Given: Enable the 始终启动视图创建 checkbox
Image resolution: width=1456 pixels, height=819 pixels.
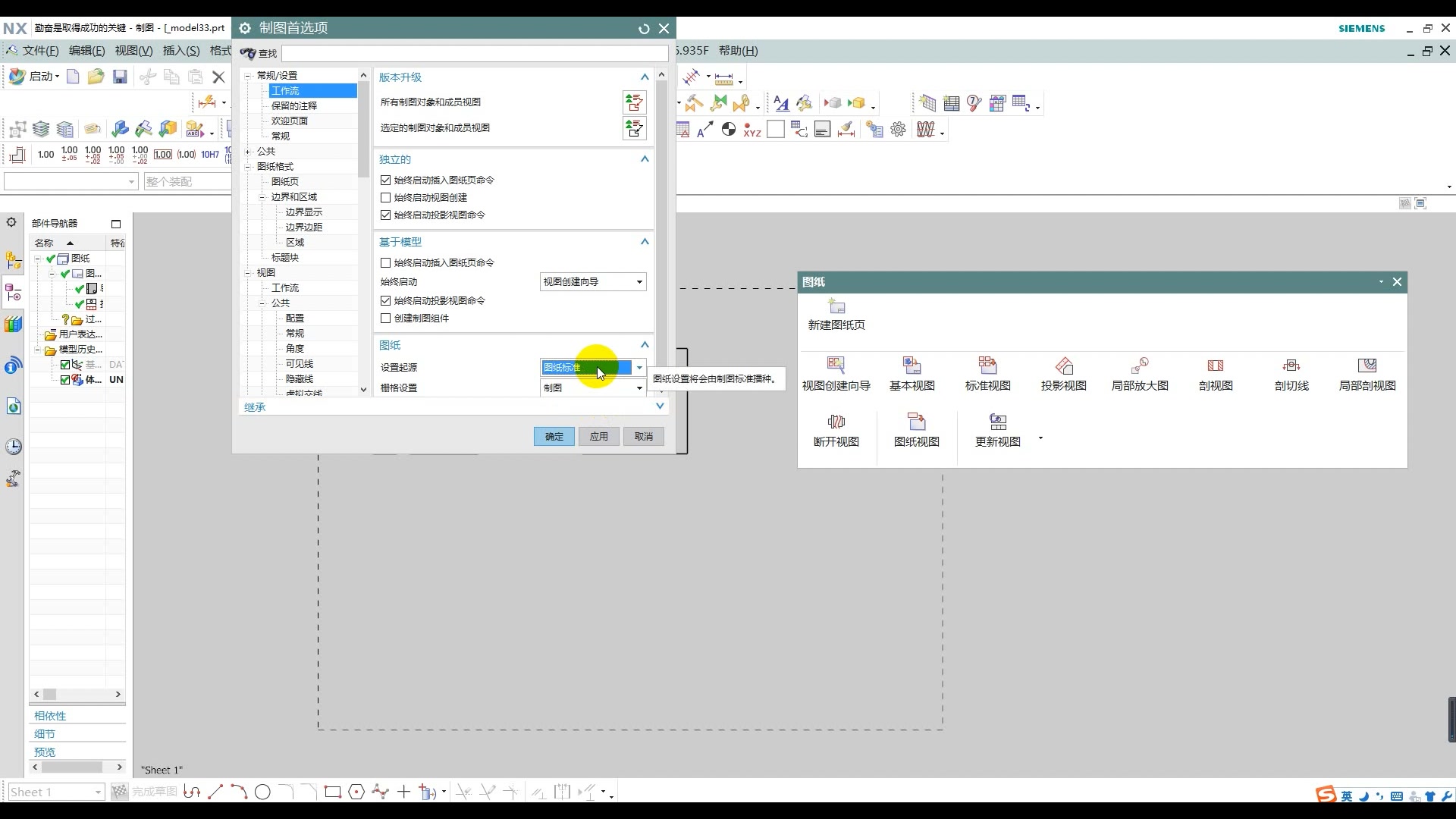Looking at the screenshot, I should click(386, 198).
